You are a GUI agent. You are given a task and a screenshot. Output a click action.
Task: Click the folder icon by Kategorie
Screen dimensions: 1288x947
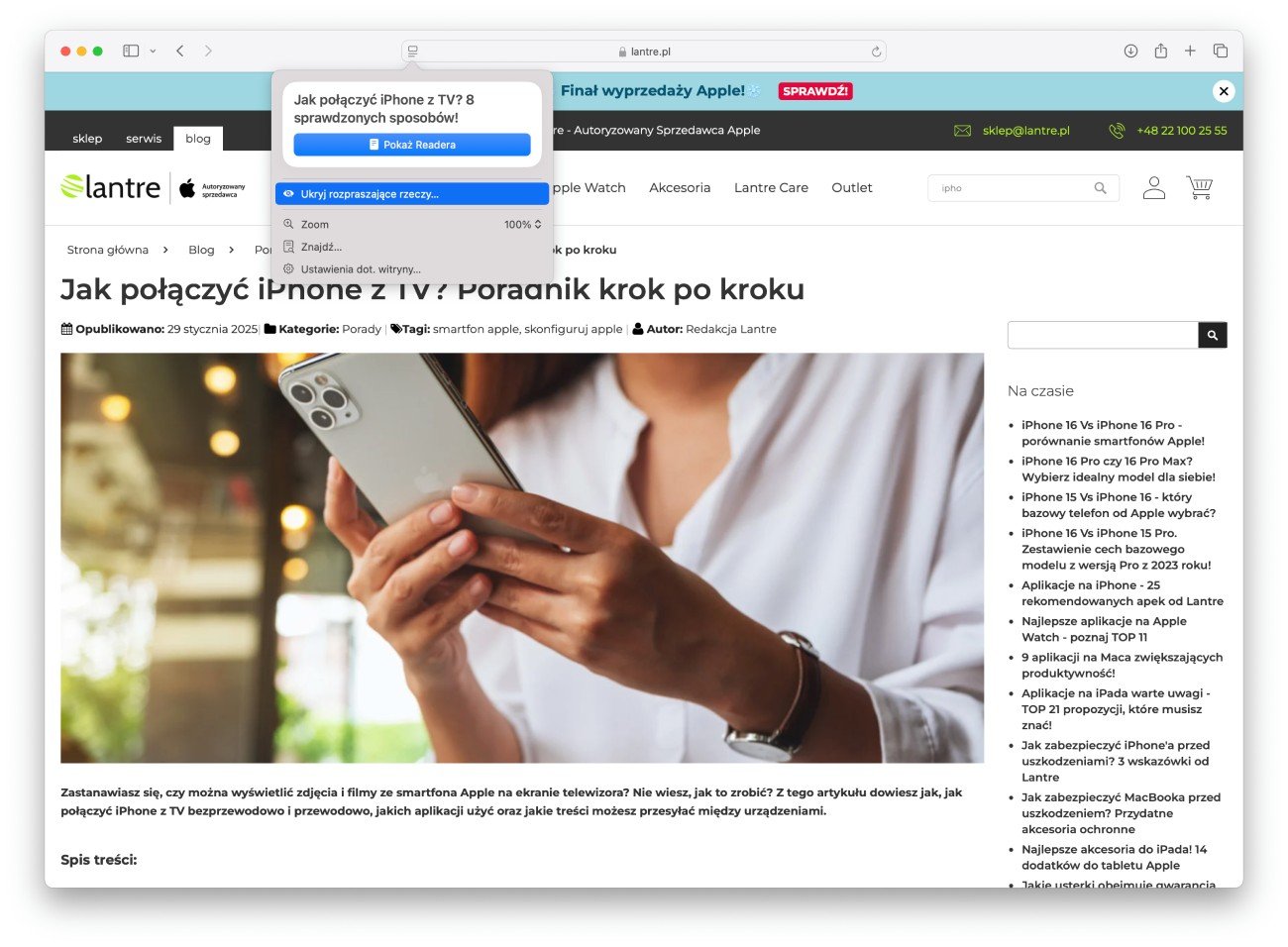click(269, 329)
